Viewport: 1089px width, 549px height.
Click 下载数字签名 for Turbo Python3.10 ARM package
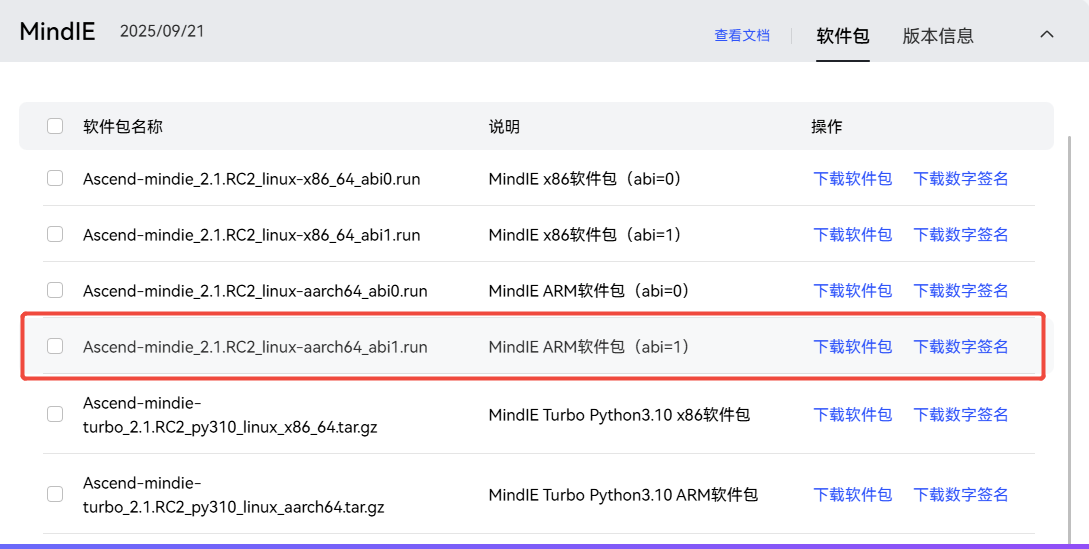[x=961, y=495]
